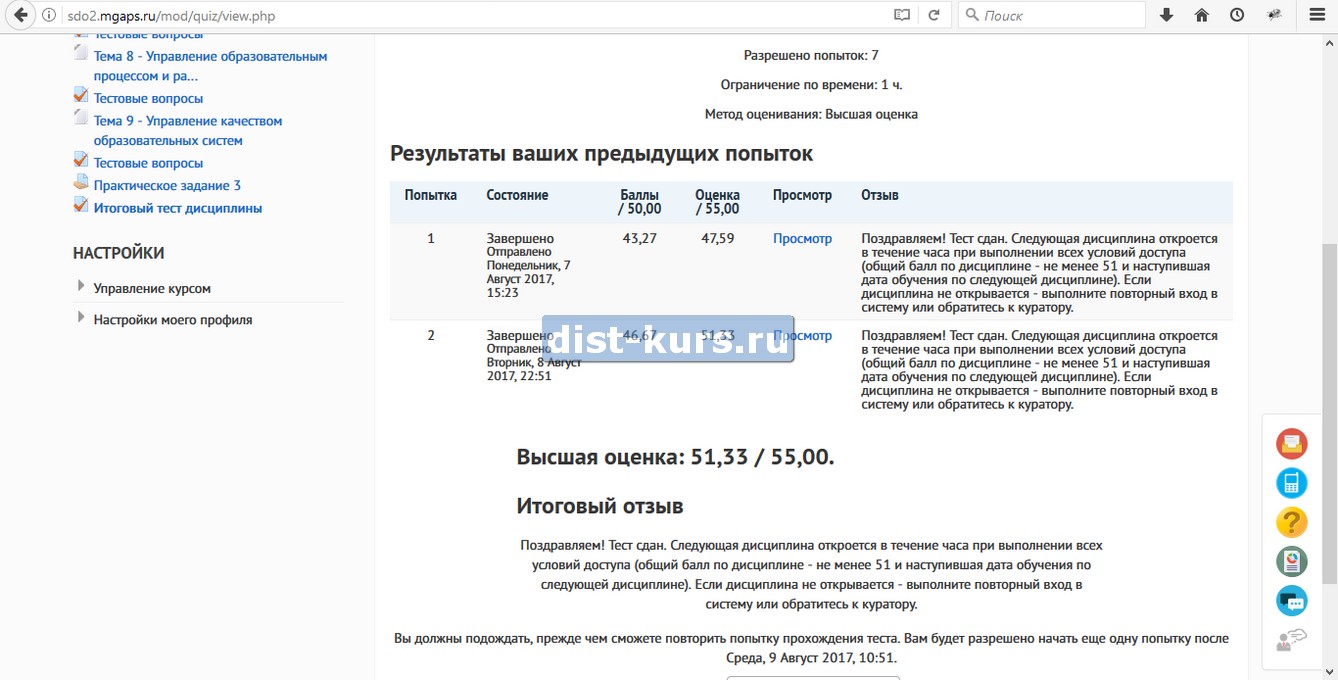Click the Высшая оценка: 51,33 / 55,00 text

coord(675,457)
